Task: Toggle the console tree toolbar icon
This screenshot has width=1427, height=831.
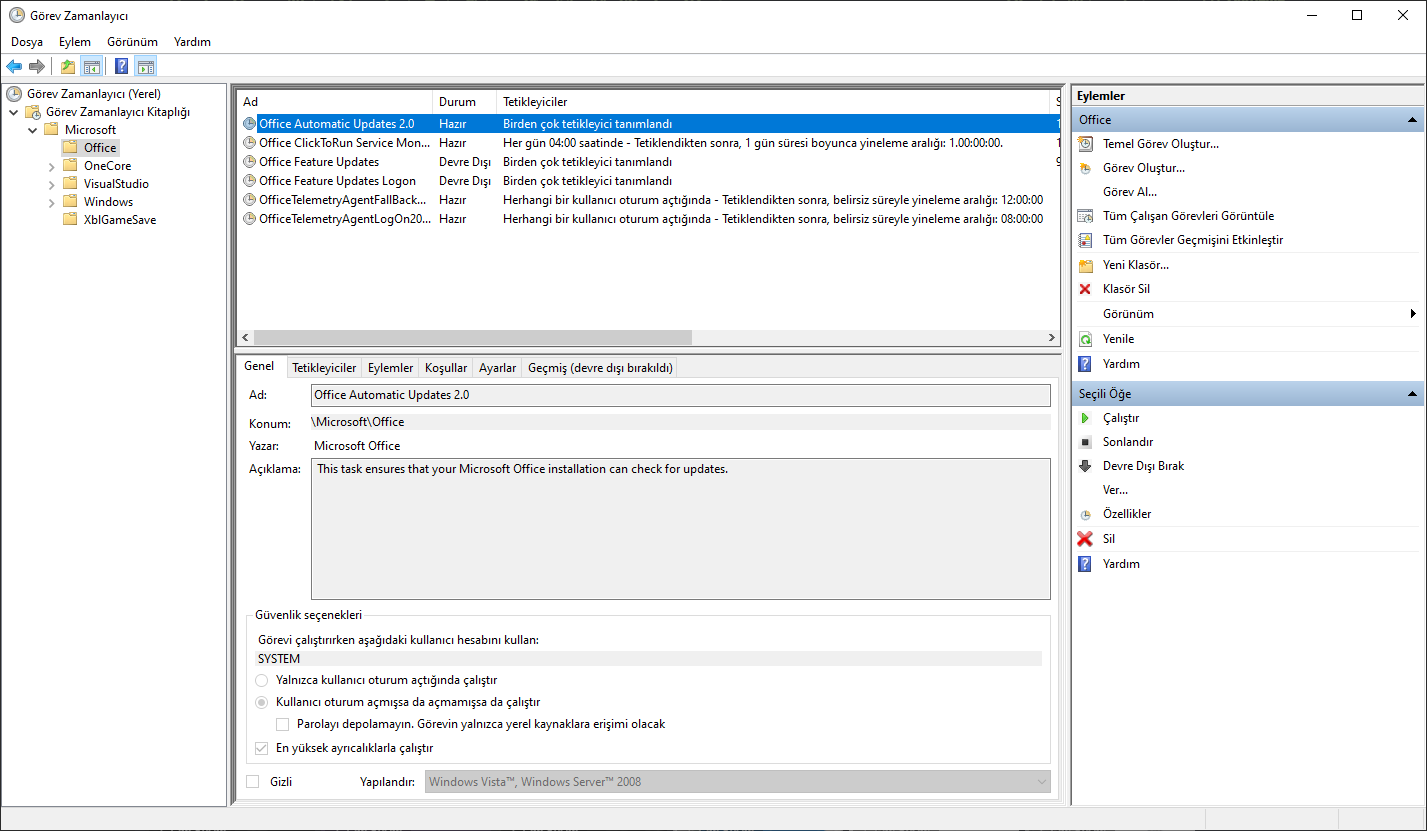Action: 91,67
